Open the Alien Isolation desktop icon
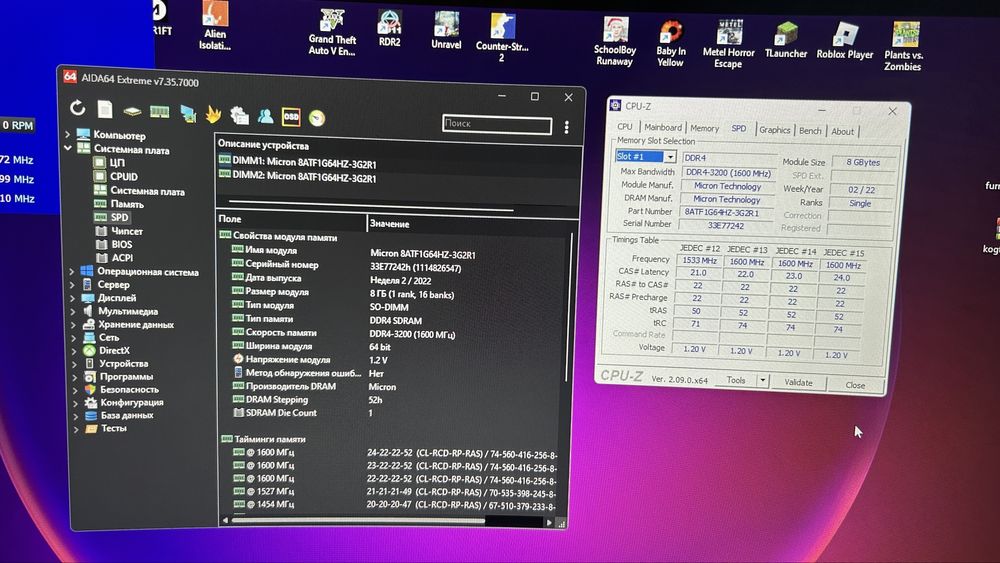 click(x=215, y=26)
